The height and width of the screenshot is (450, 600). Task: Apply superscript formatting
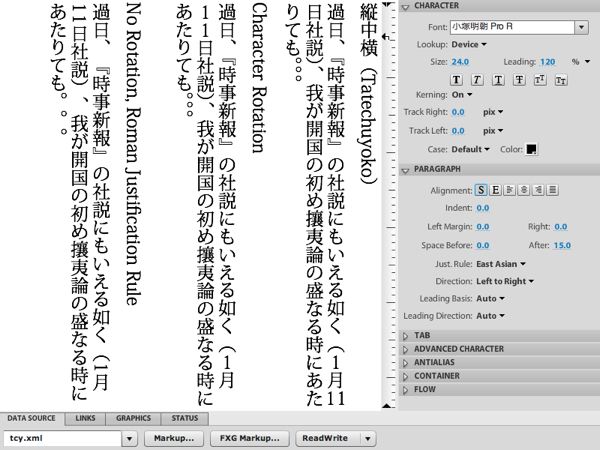[540, 80]
